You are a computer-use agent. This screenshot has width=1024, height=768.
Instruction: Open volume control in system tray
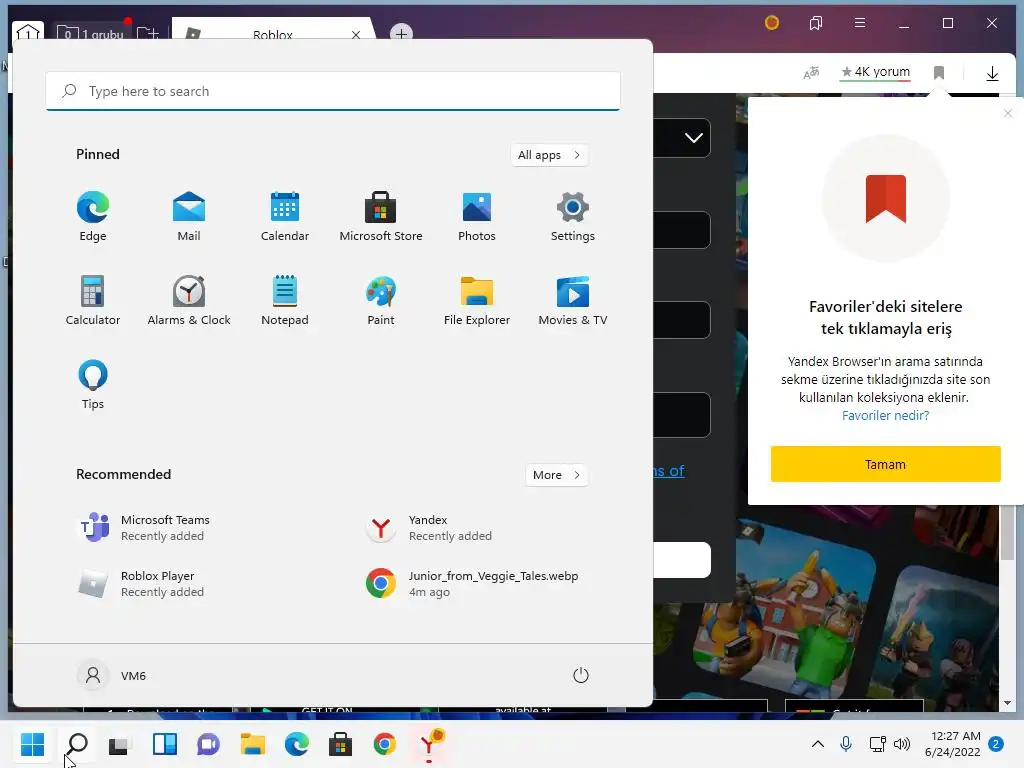coord(902,744)
